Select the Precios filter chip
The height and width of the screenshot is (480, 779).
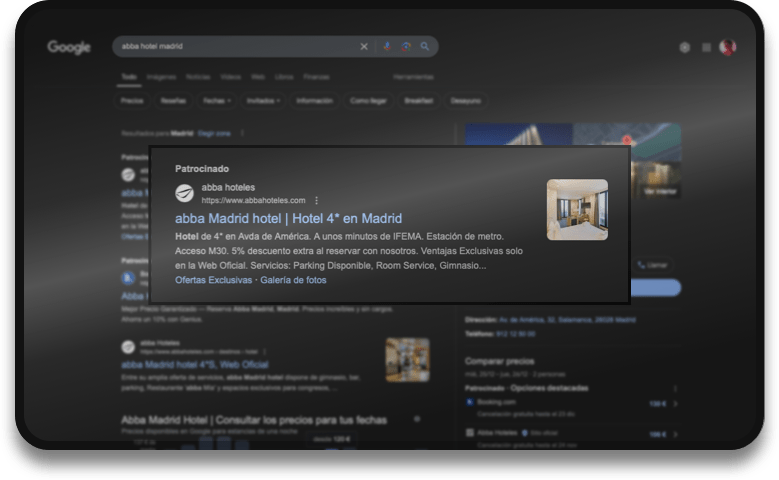pos(132,101)
